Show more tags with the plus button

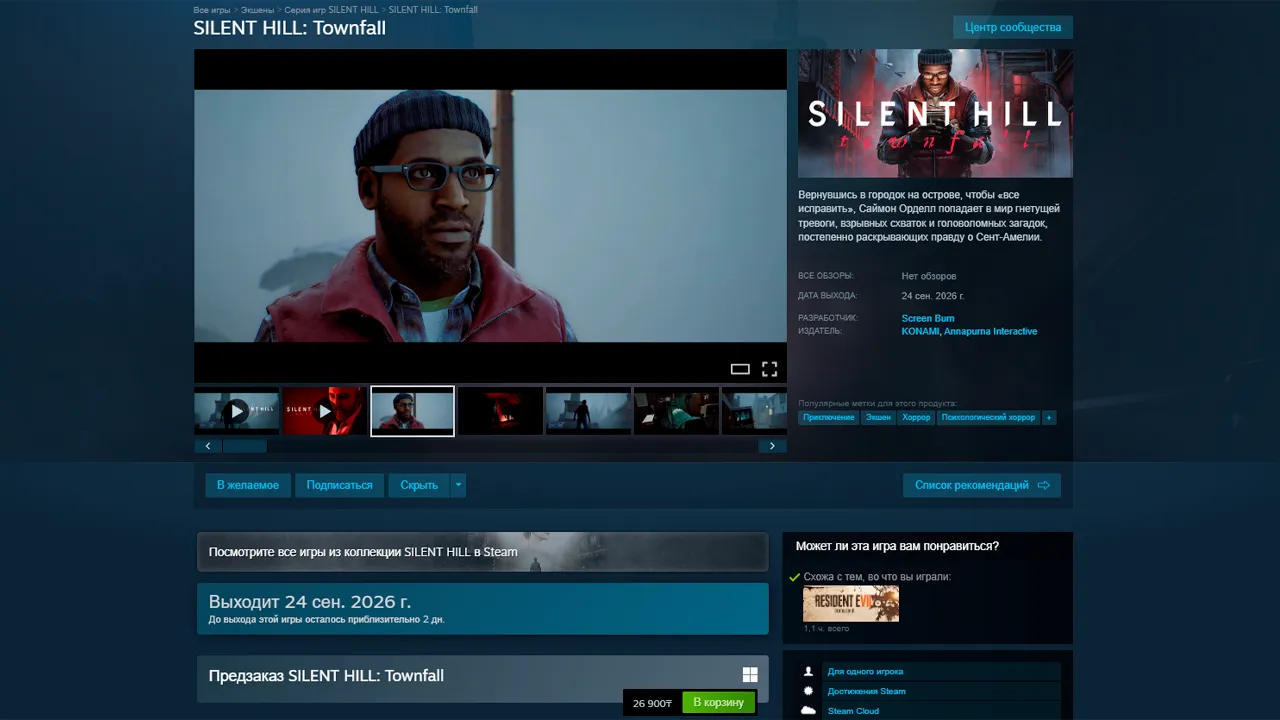click(x=1049, y=417)
